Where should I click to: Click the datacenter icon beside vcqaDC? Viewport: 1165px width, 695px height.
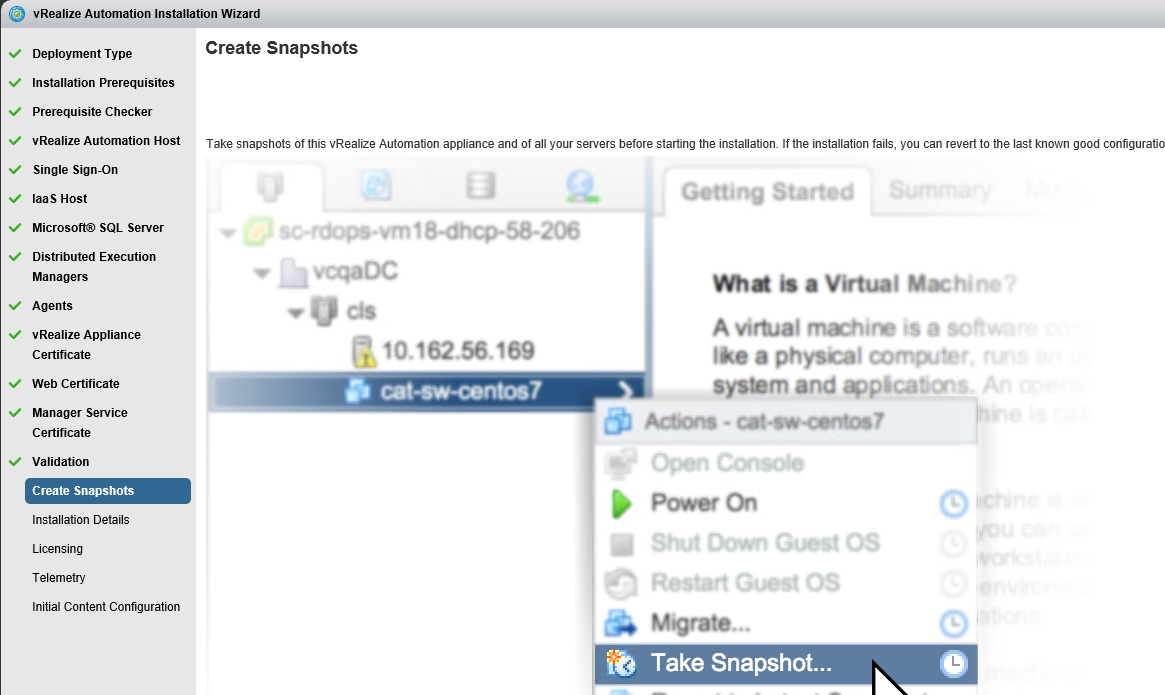293,272
